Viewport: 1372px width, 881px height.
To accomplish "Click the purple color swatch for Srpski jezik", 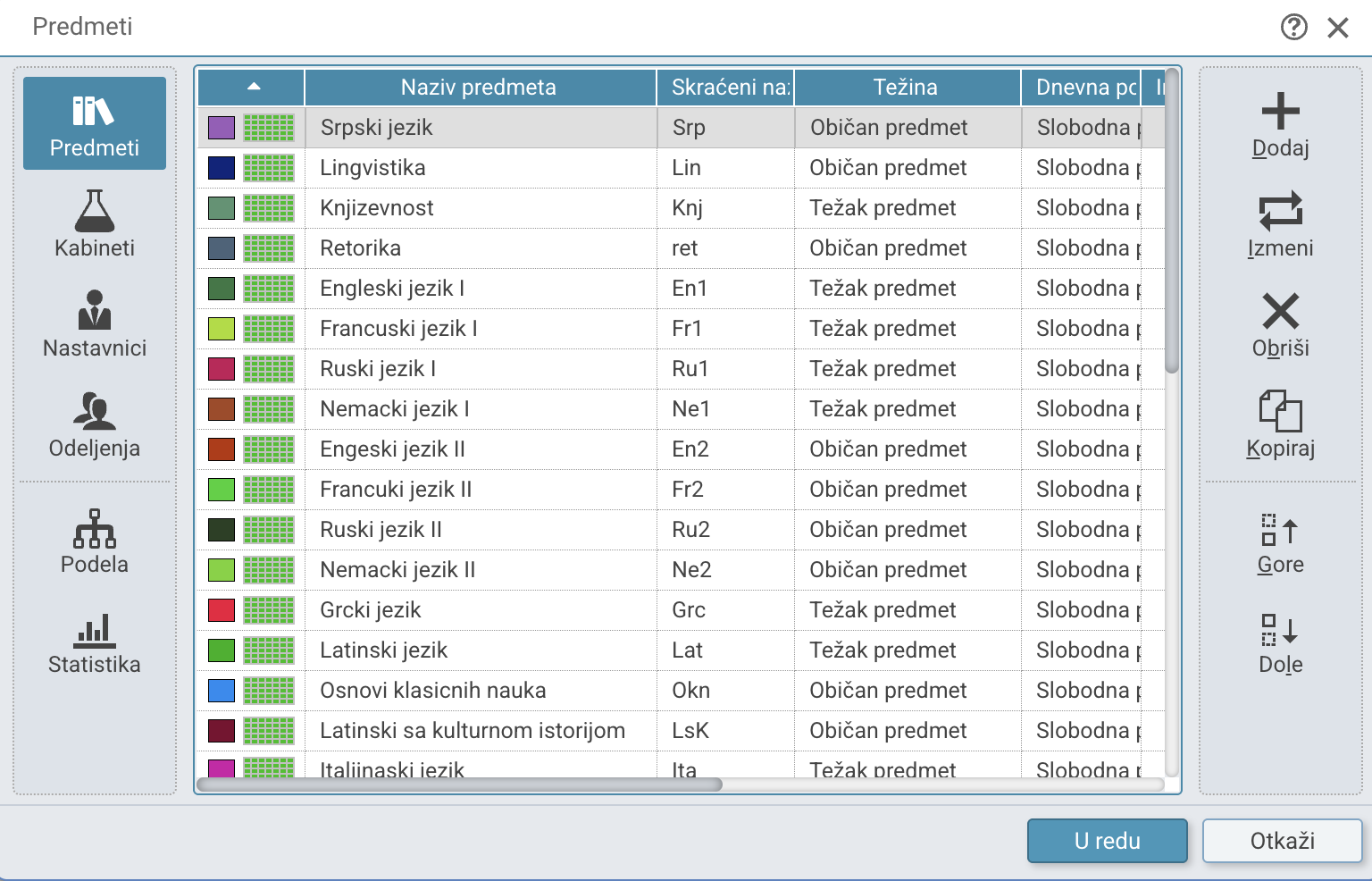I will (222, 128).
